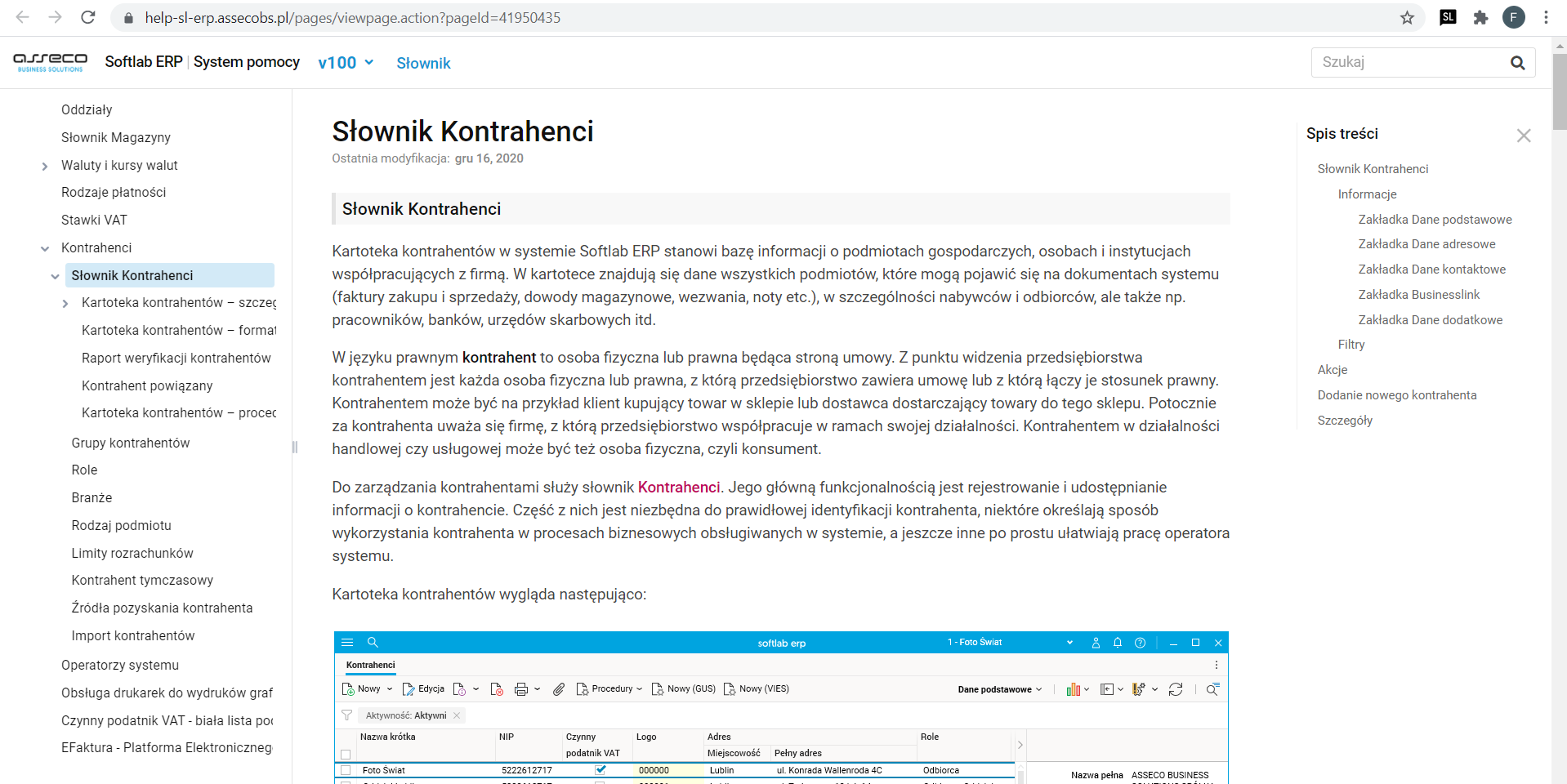Click the help question mark in the softlab erp screenshot
This screenshot has height=784, width=1567.
(1140, 643)
